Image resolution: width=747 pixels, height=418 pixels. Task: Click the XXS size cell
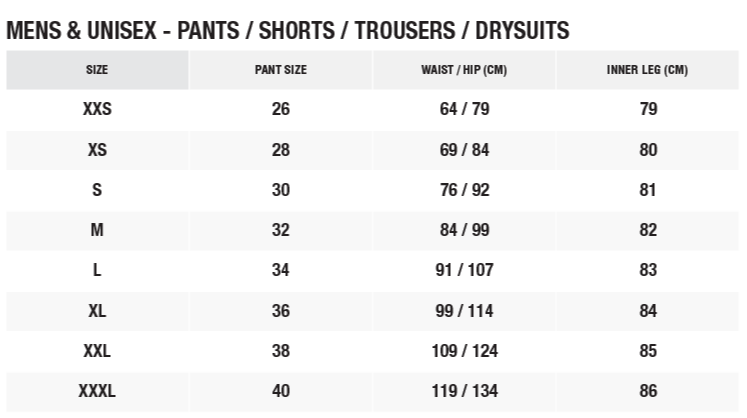97,109
